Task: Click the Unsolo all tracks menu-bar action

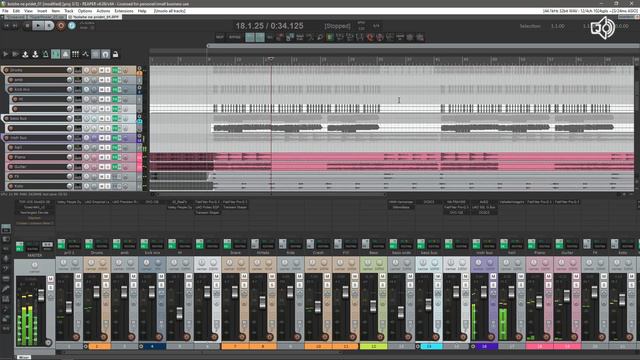Action: (169, 11)
